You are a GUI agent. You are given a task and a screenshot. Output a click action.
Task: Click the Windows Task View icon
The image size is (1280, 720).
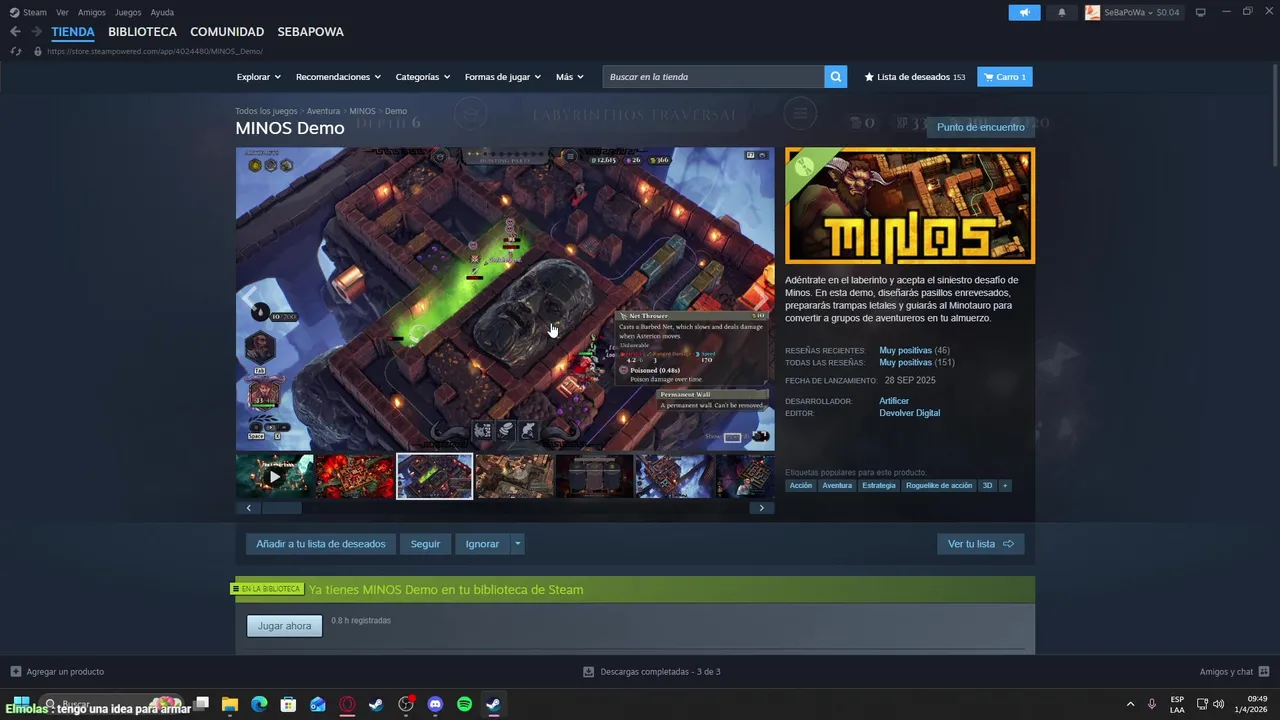201,704
